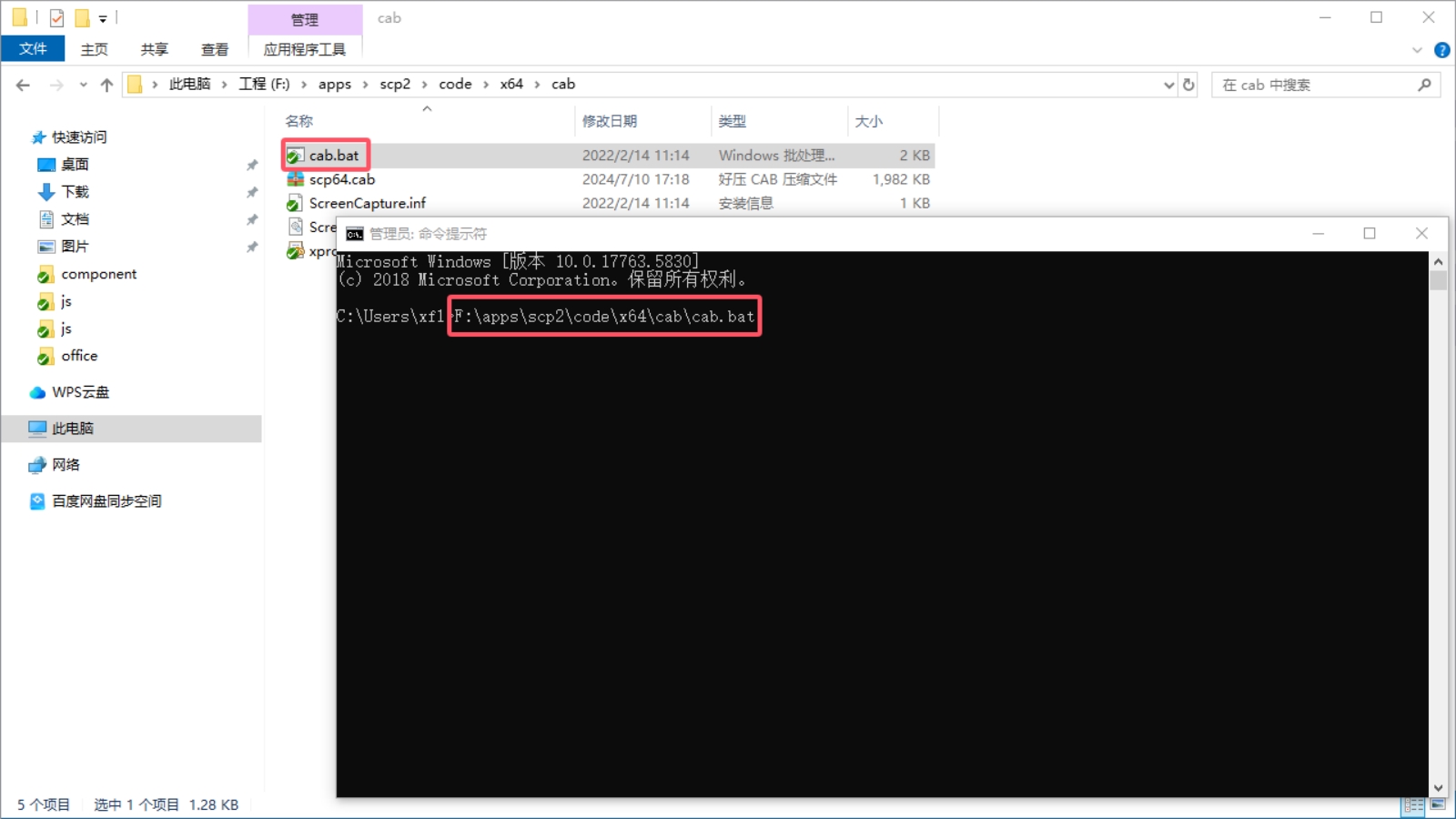Open the Help question mark icon
The width and height of the screenshot is (1456, 819).
click(1441, 50)
